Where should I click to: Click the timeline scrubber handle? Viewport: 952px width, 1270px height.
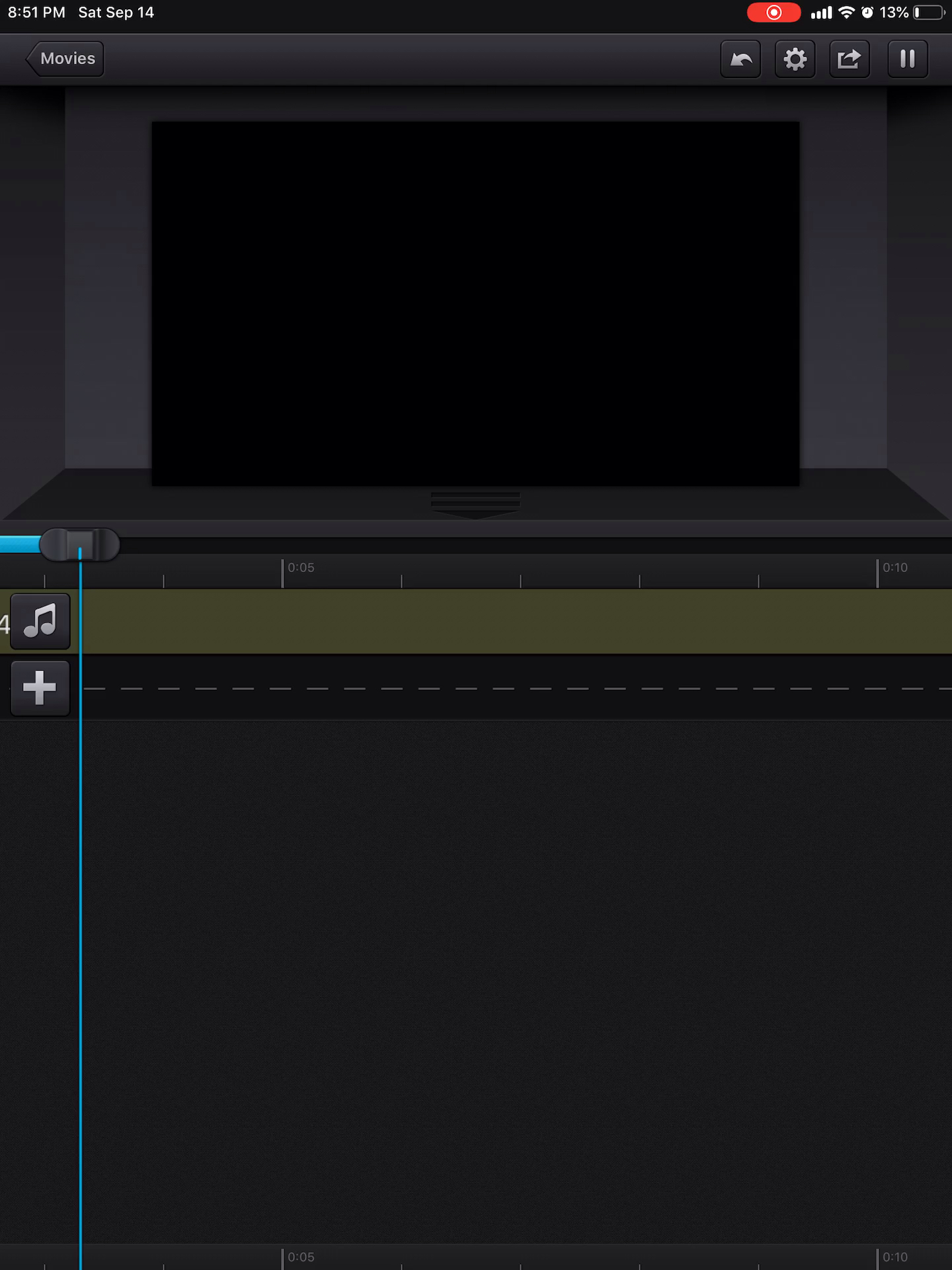[80, 544]
